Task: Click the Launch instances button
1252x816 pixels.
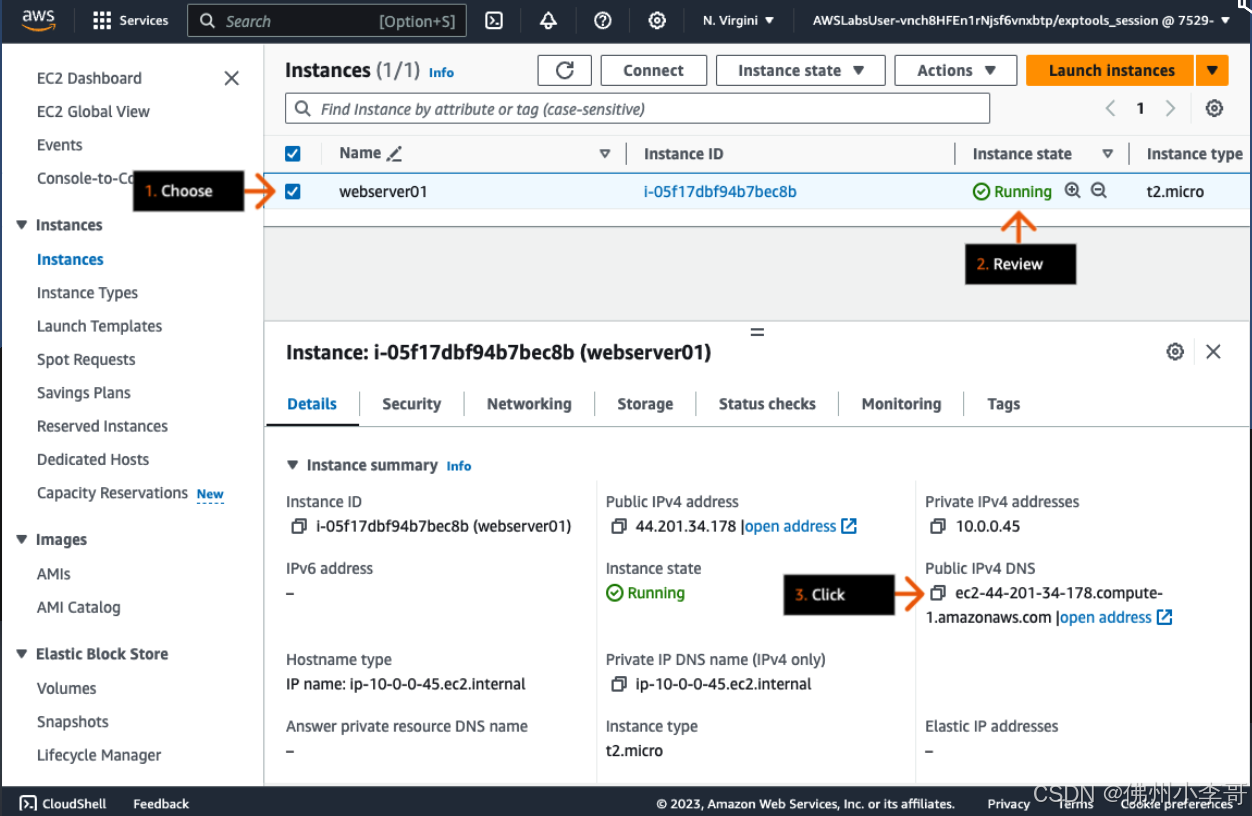Action: [1110, 70]
